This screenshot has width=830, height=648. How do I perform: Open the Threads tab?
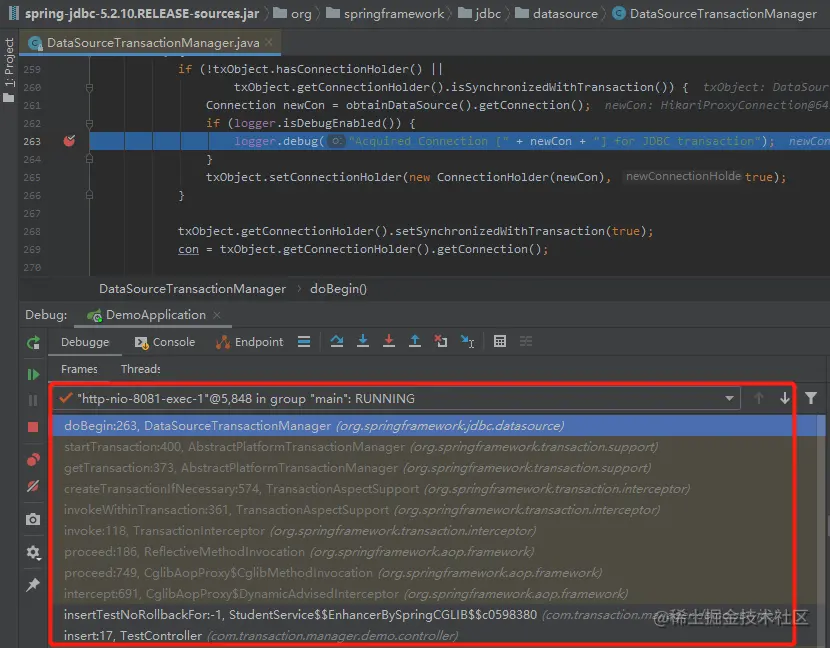(140, 369)
